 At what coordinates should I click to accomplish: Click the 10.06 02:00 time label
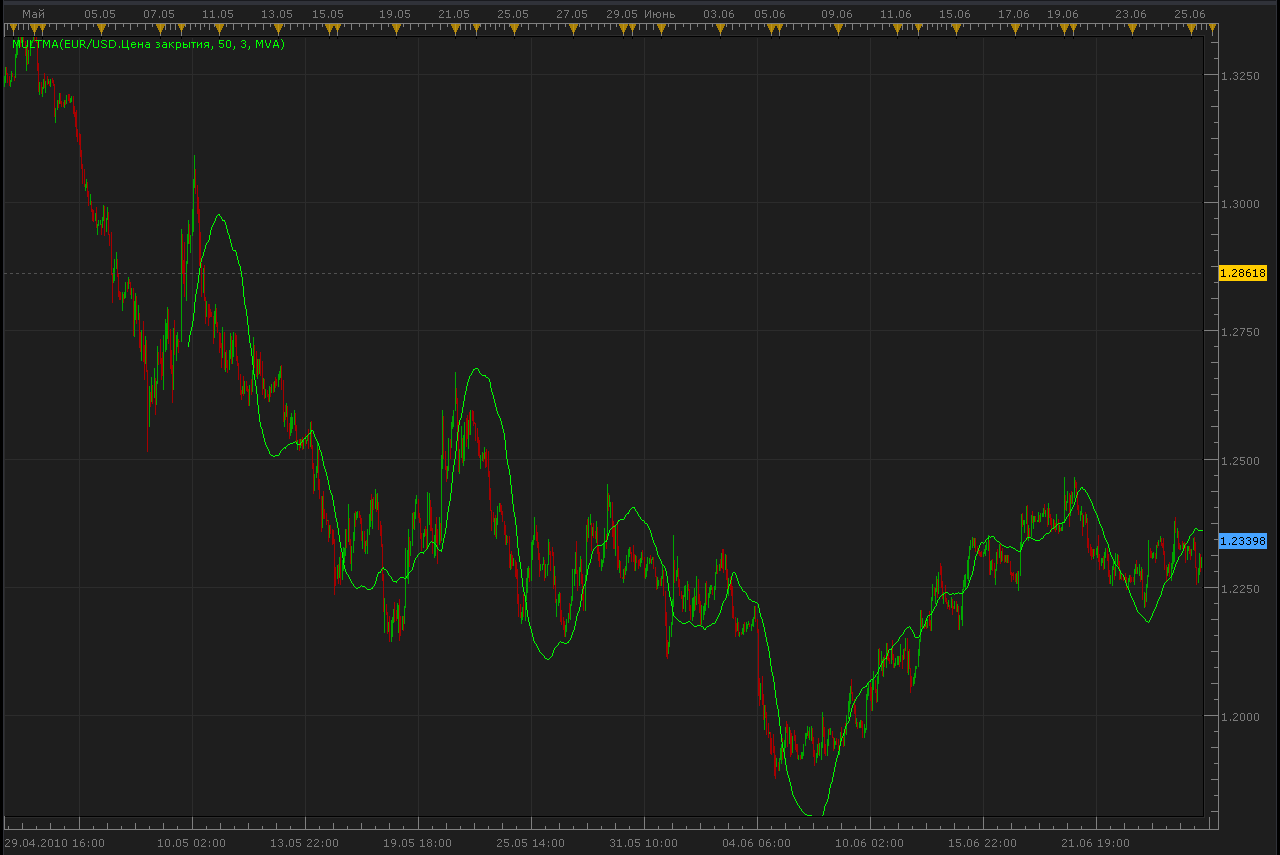(870, 843)
